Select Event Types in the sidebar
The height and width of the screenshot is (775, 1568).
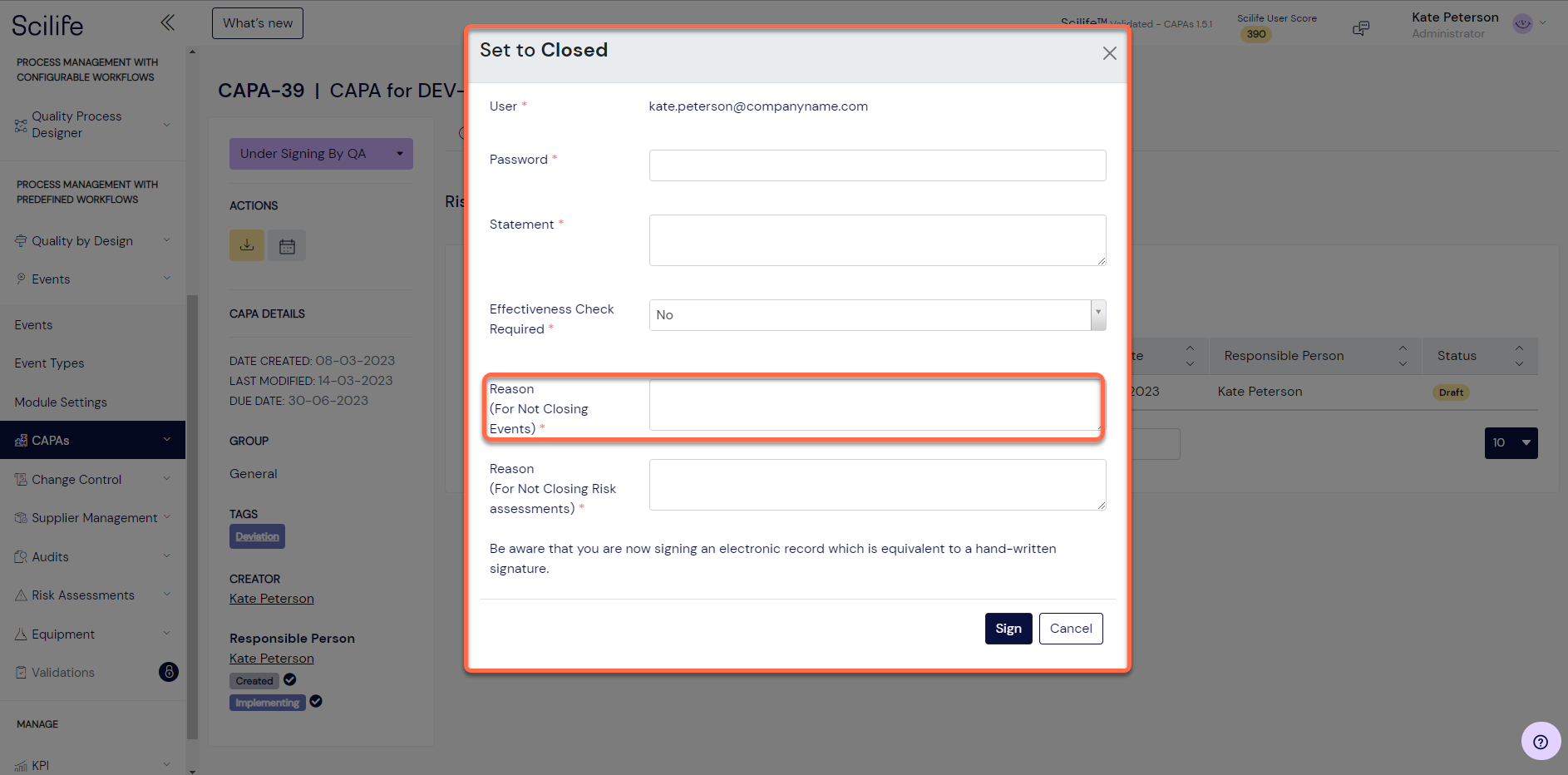pyautogui.click(x=49, y=363)
